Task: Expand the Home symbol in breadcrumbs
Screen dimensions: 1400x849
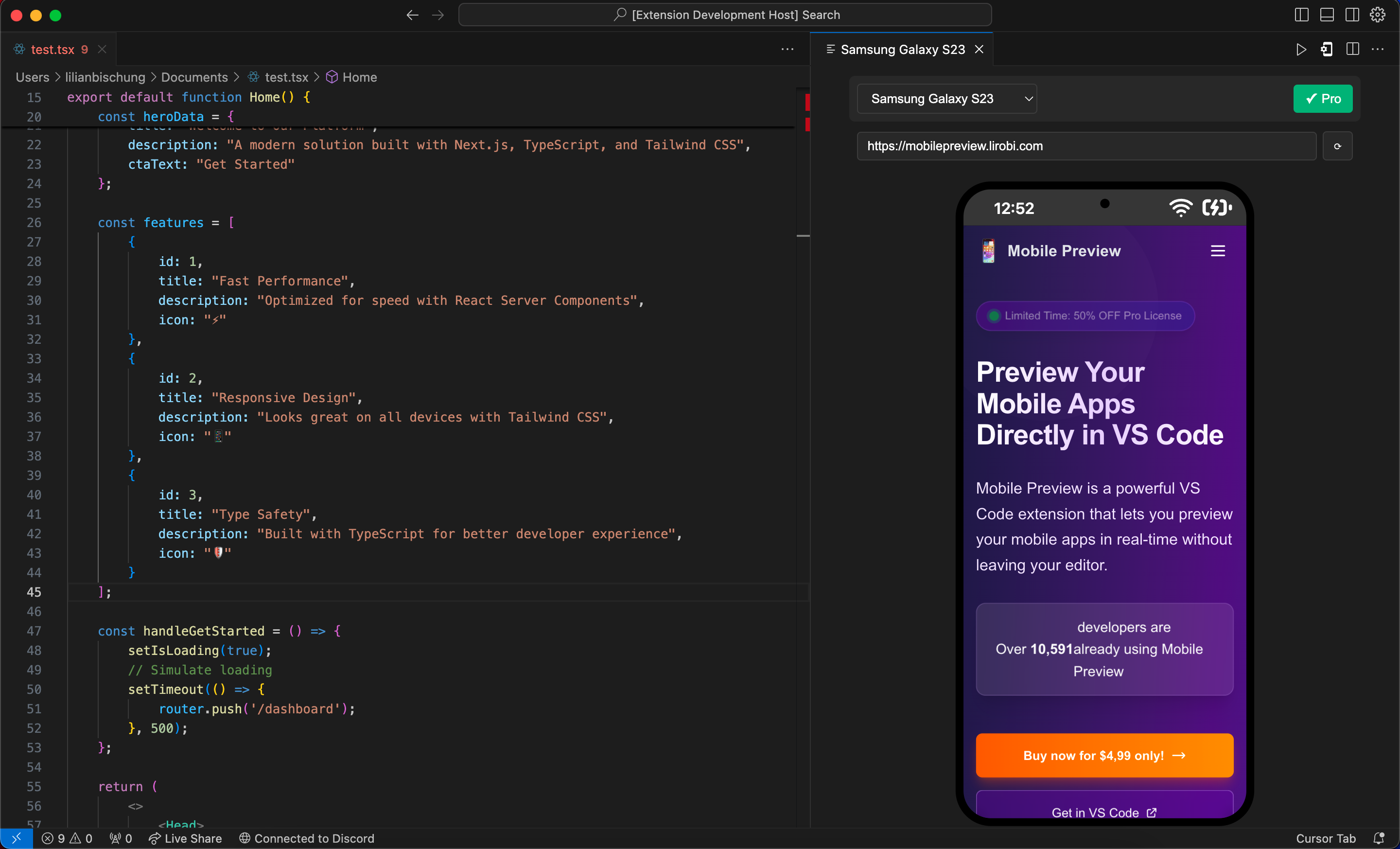Action: 359,77
